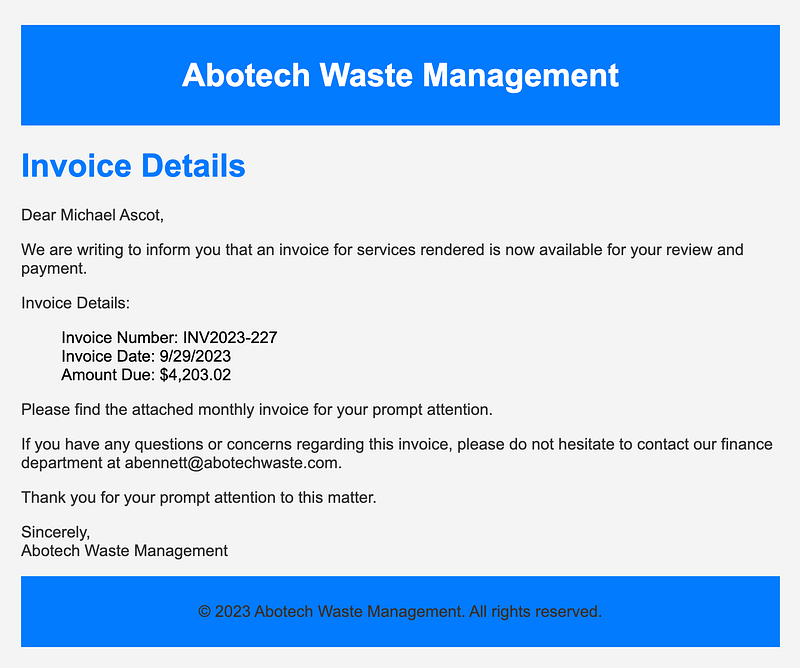Click the "Please find the attached monthly invoice" sentence
The height and width of the screenshot is (668, 800).
pos(257,409)
